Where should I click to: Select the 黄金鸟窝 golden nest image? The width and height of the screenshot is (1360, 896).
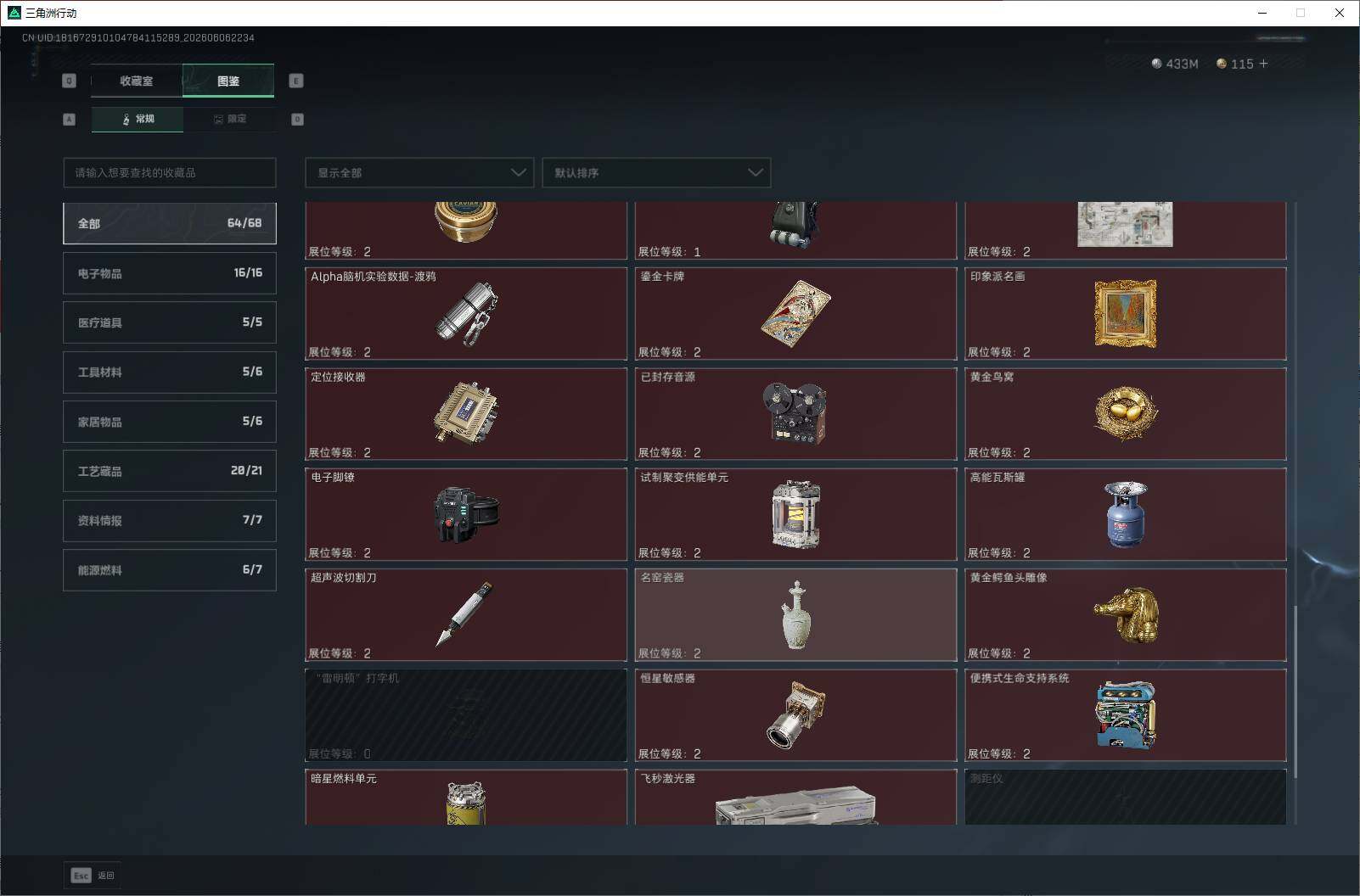click(x=1126, y=414)
